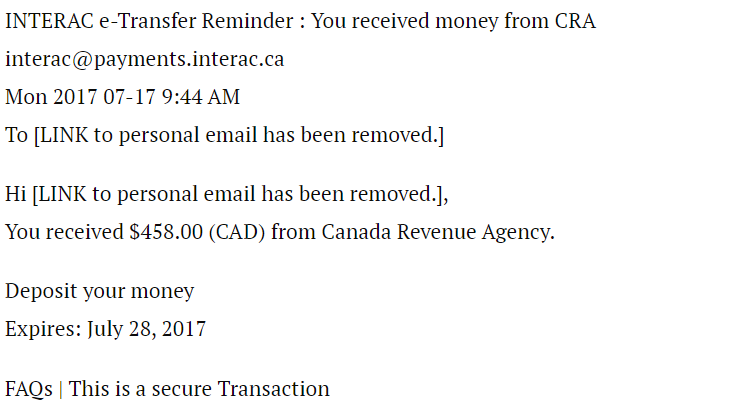Image resolution: width=744 pixels, height=414 pixels.
Task: Click the July 28, 2017 expiry date
Action: tap(147, 330)
